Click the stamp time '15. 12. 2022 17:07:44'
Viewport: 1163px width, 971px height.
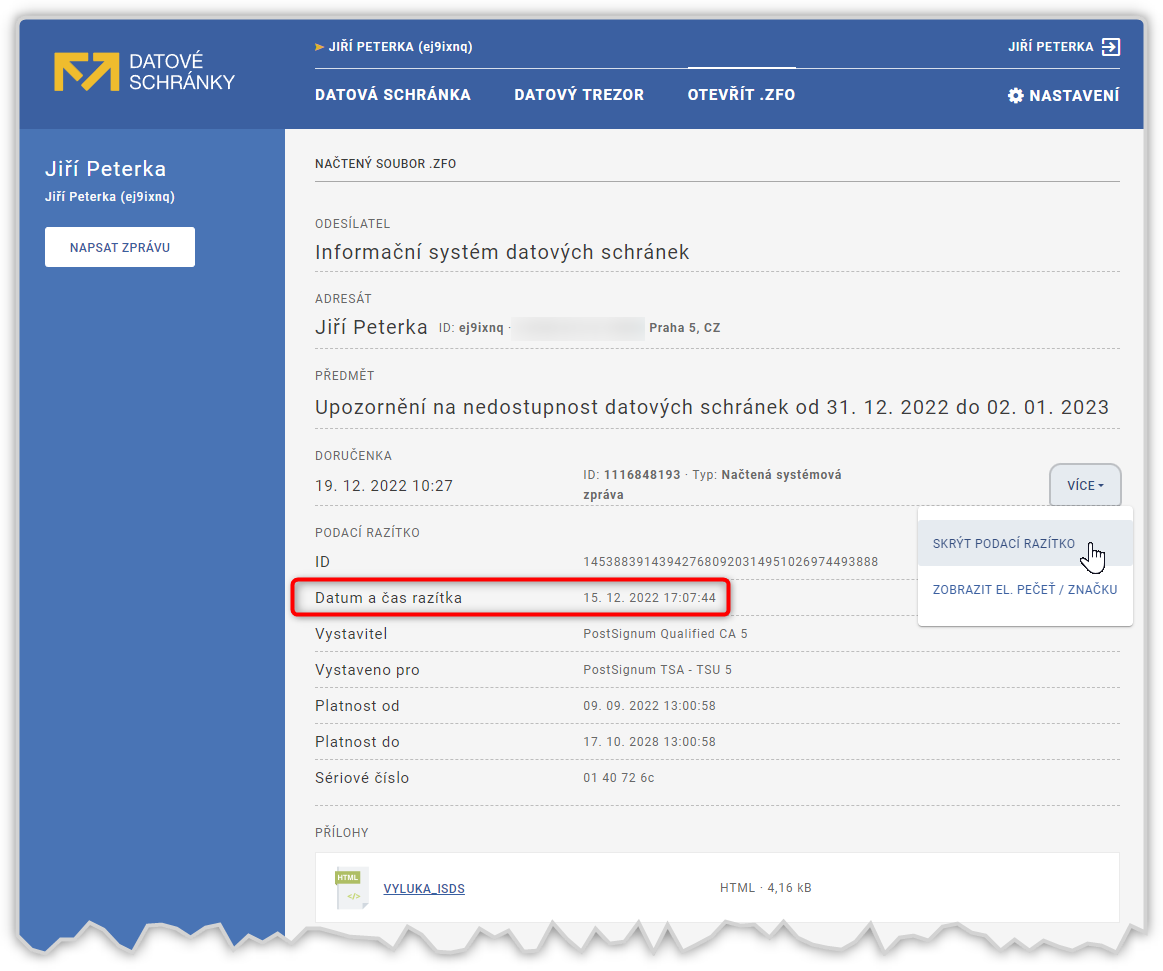tap(650, 598)
